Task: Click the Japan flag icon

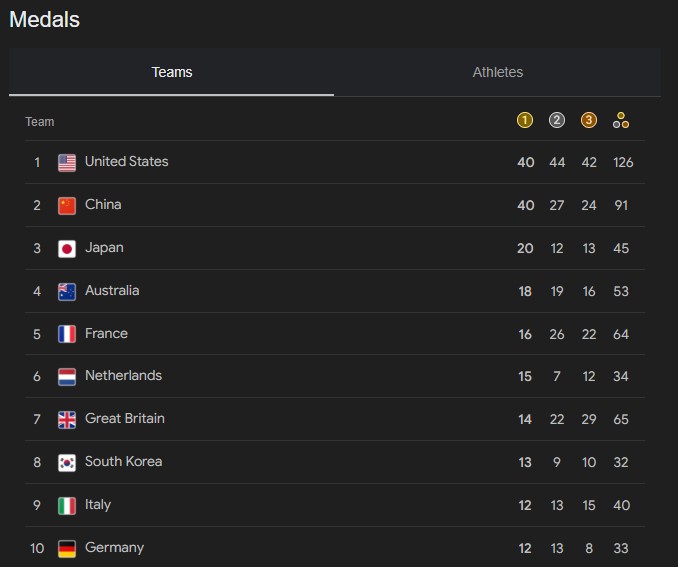Action: 67,249
